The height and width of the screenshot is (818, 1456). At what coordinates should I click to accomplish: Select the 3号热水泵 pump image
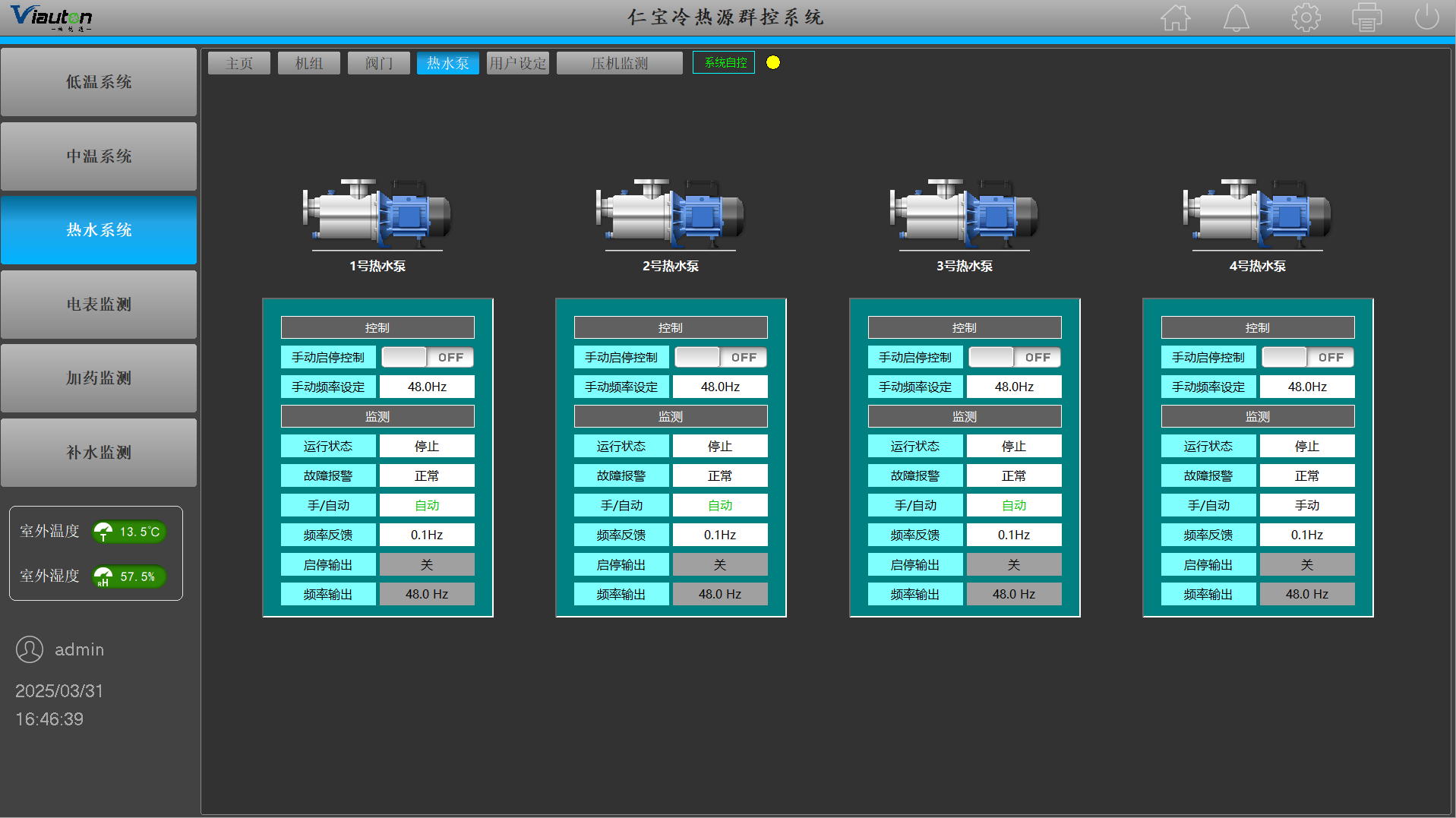point(964,213)
